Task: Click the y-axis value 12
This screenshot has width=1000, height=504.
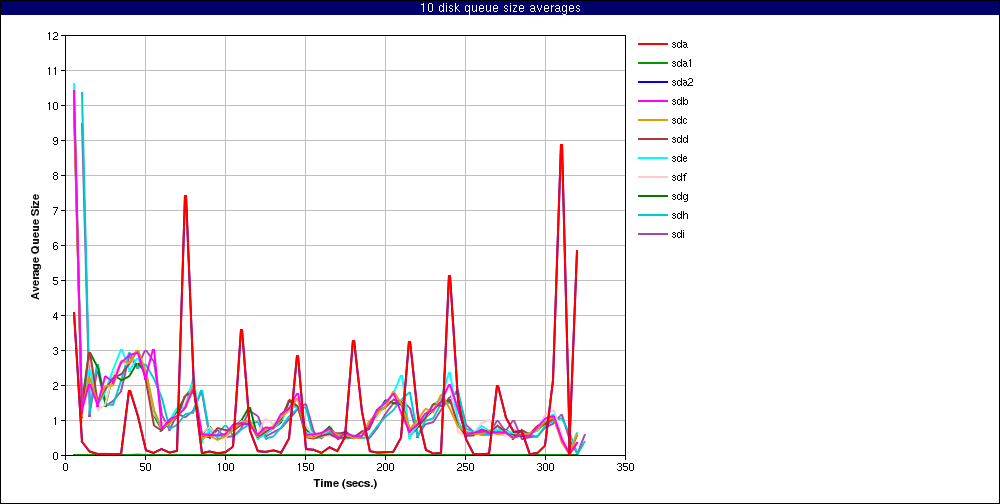Action: point(54,36)
